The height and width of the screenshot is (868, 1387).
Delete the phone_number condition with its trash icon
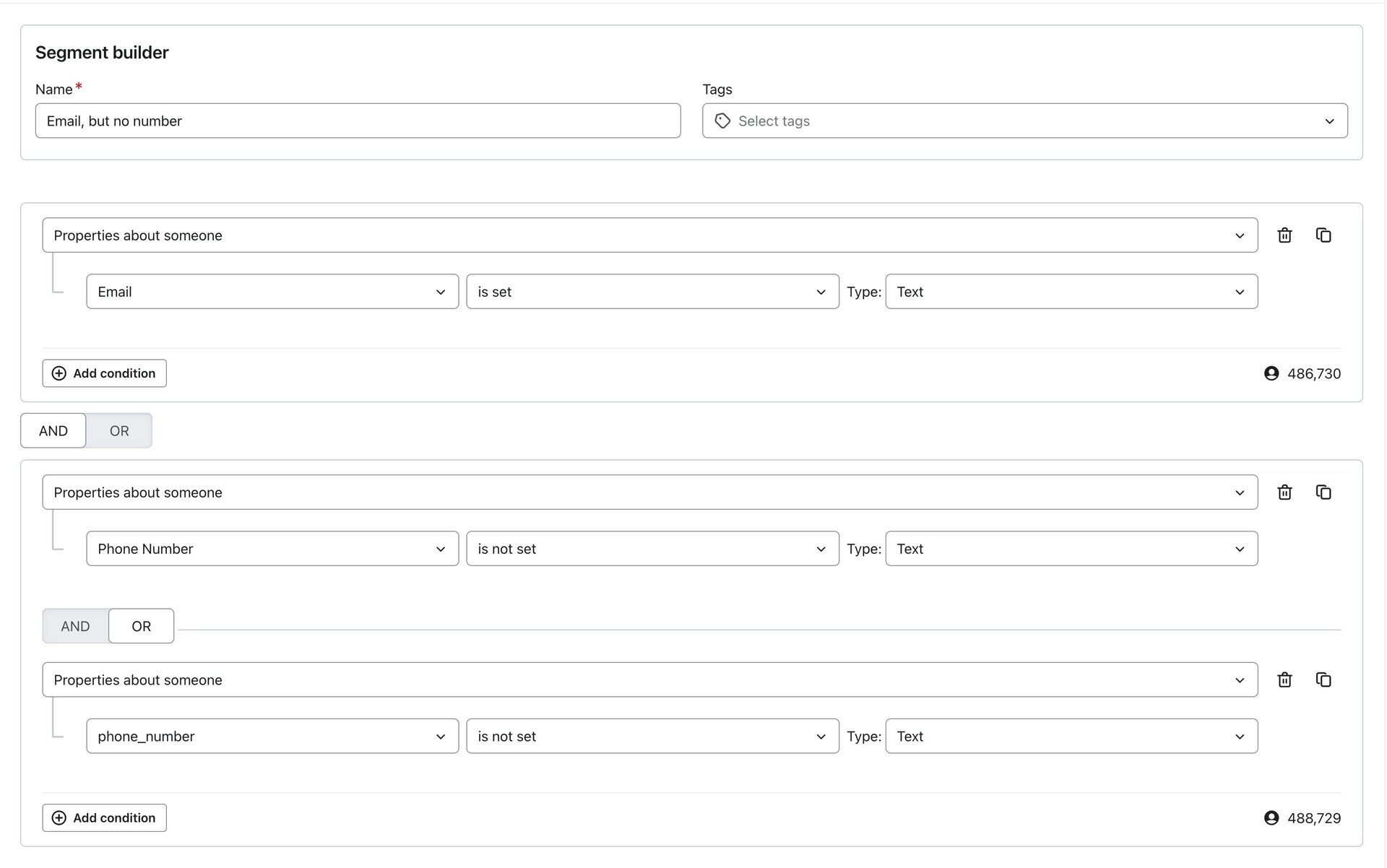point(1284,680)
